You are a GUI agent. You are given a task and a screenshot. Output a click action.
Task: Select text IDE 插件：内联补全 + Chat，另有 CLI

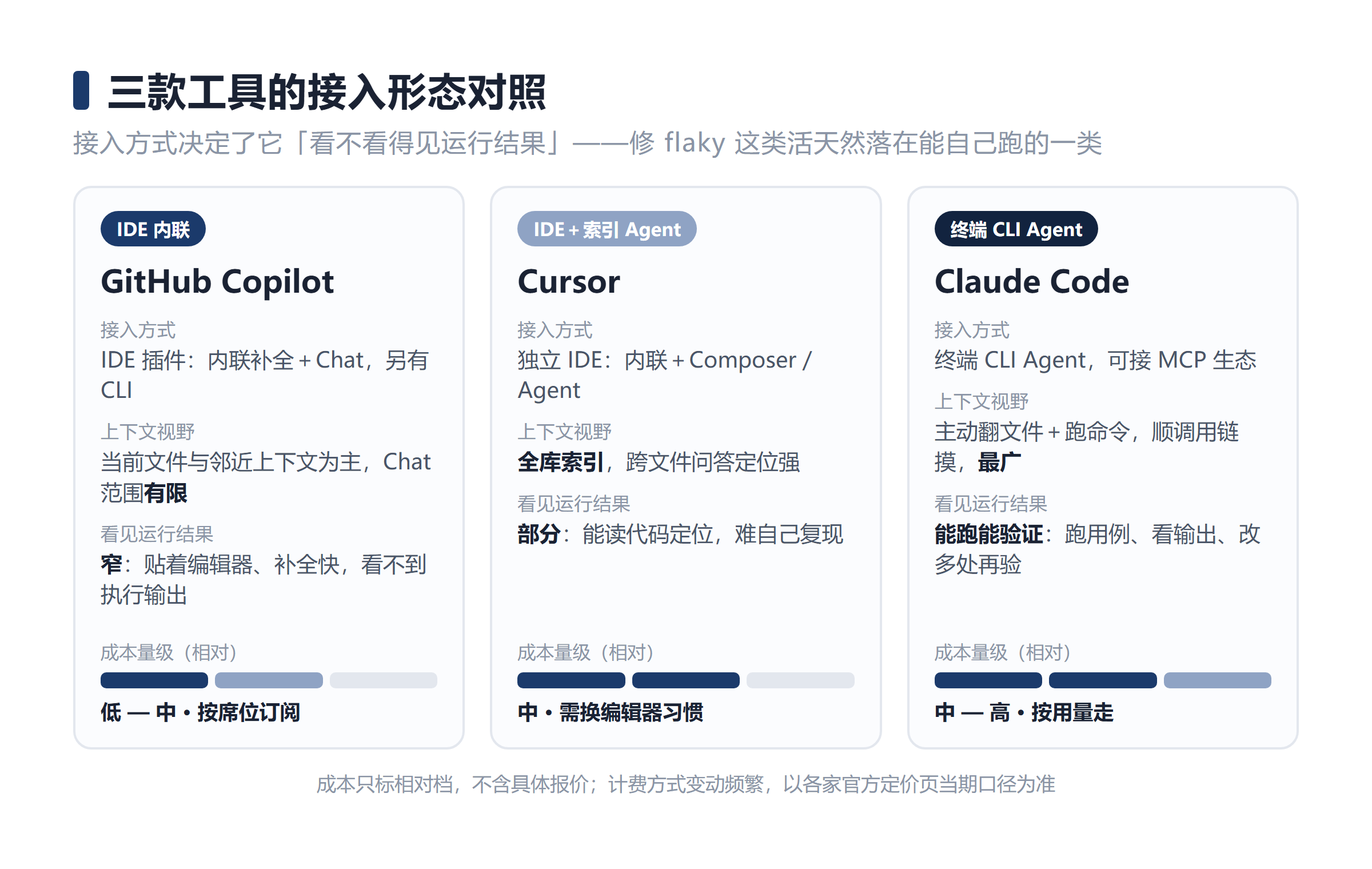pos(265,375)
